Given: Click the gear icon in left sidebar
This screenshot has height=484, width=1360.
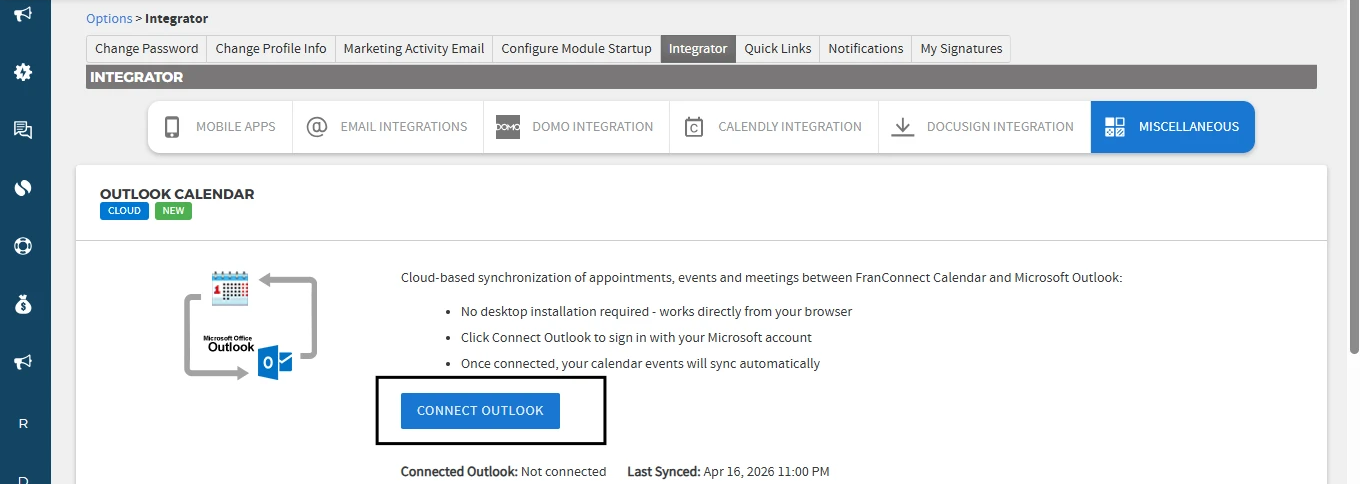Looking at the screenshot, I should click(x=23, y=72).
